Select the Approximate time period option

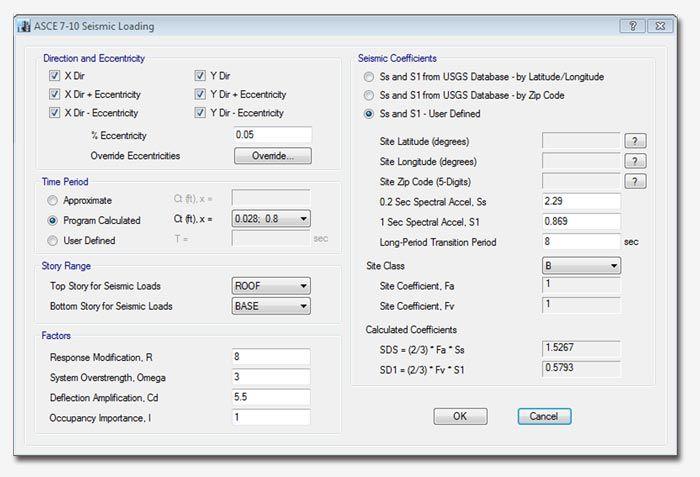pos(53,200)
